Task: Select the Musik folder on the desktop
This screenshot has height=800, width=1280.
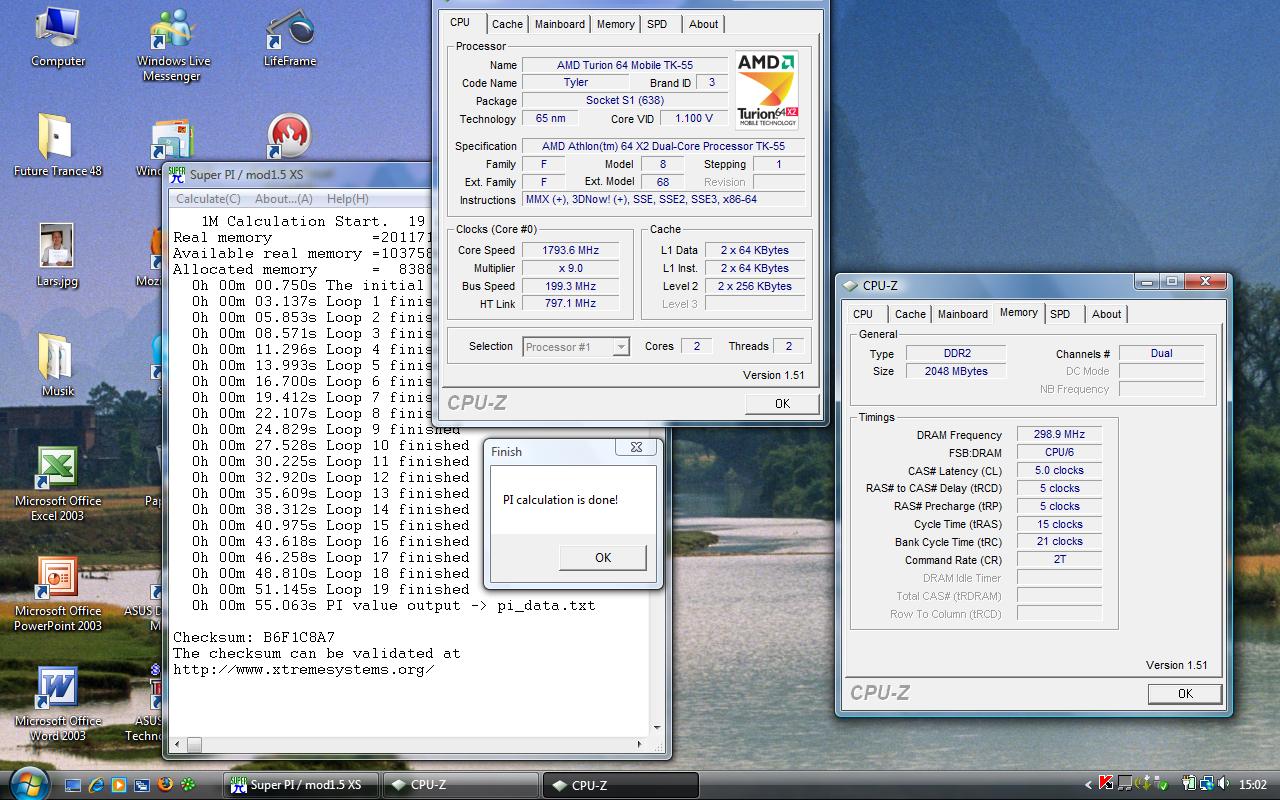Action: pyautogui.click(x=57, y=366)
